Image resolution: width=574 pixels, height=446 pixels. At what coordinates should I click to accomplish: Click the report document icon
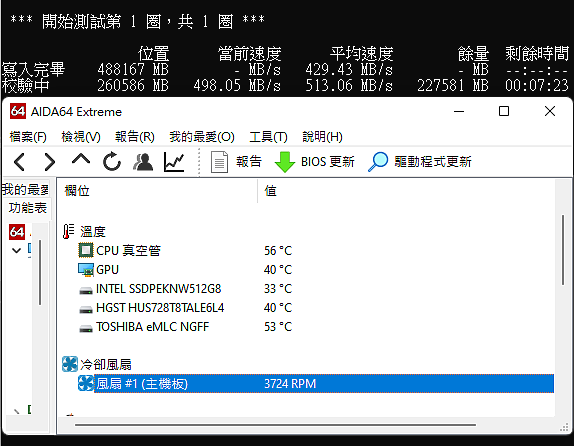click(219, 162)
